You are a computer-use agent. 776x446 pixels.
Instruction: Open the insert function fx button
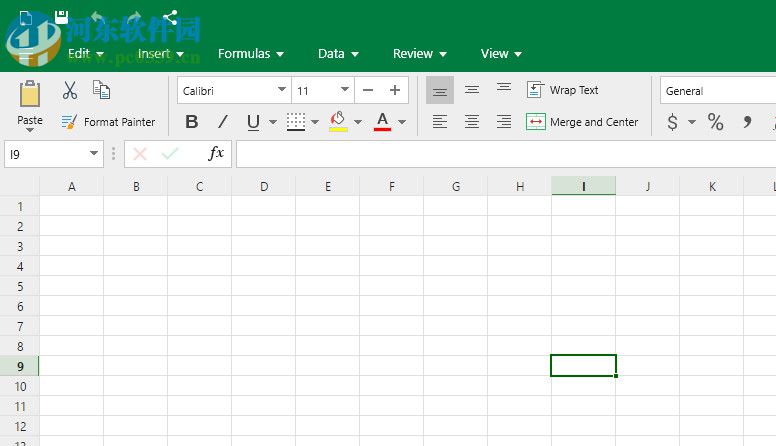[216, 153]
